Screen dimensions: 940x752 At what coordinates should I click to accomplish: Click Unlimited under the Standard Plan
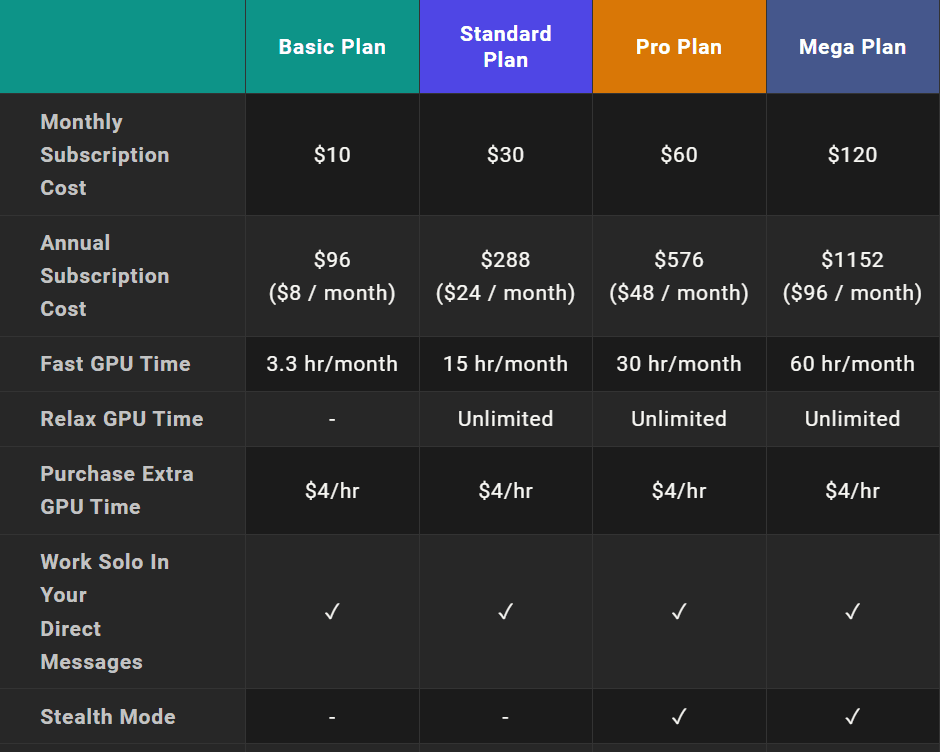(x=505, y=419)
